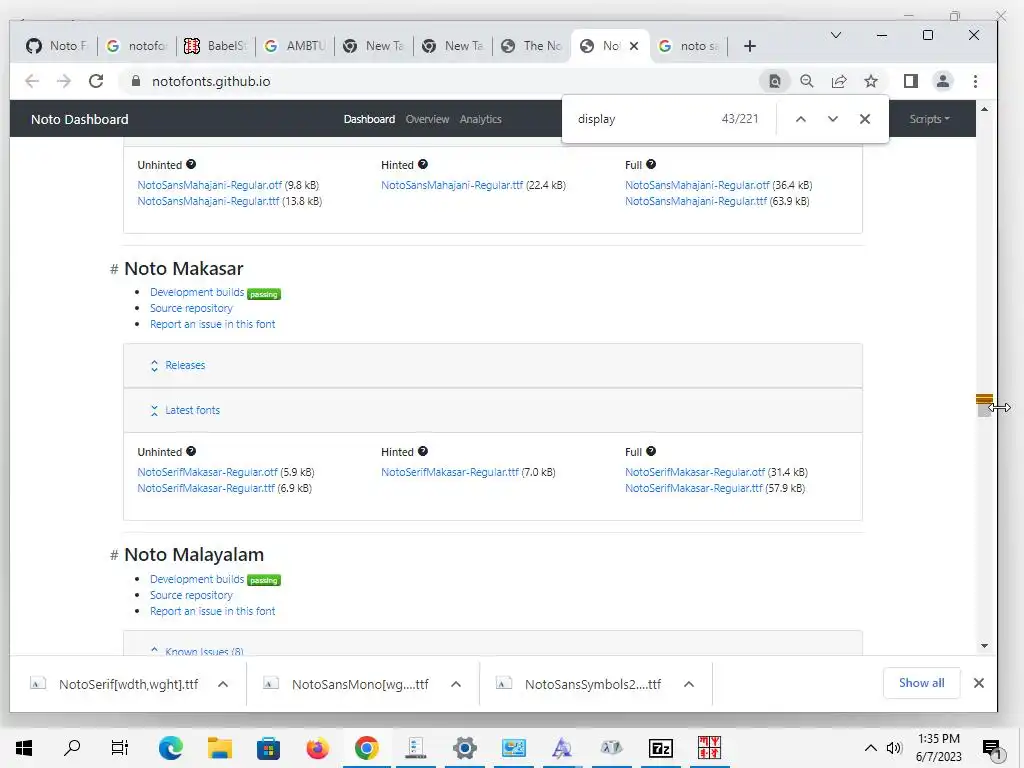Switch to the Overview nav item
The height and width of the screenshot is (768, 1024).
tap(427, 119)
